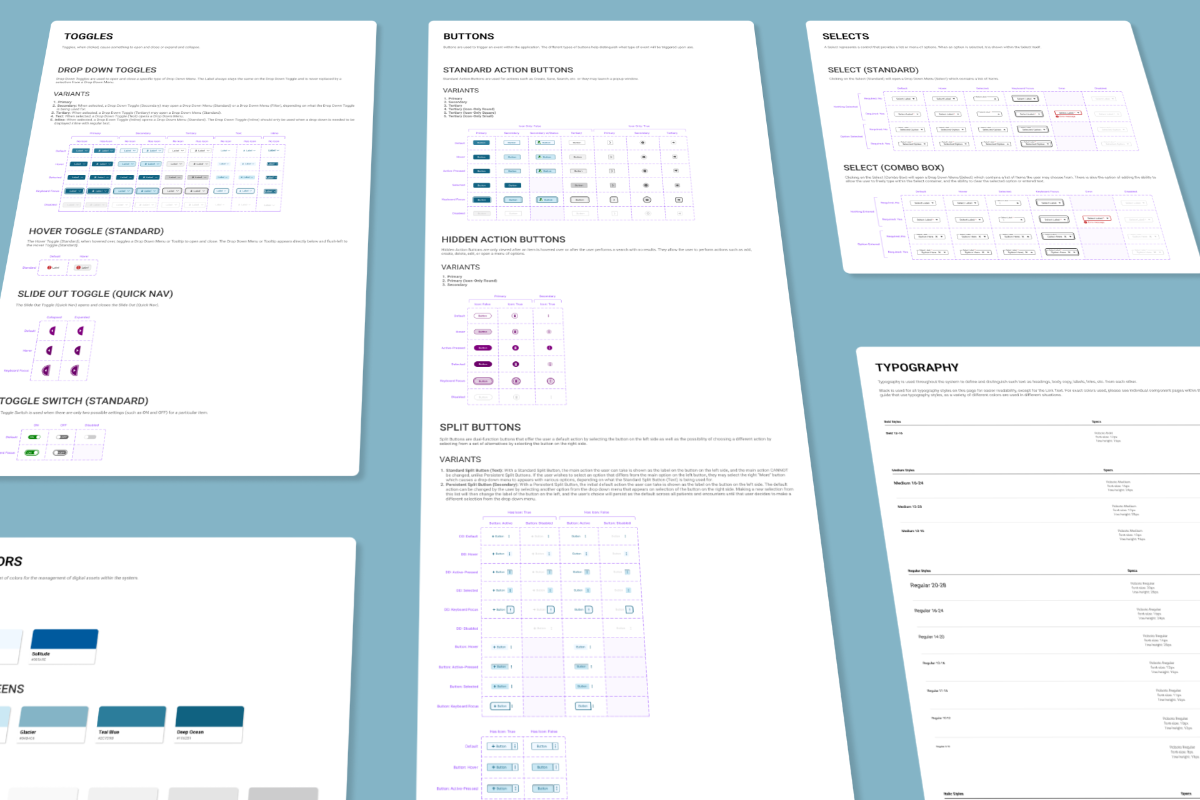Click the expanded Quick Nav slide-out toggle icon
Viewport: 1200px width, 800px height.
pyautogui.click(x=81, y=330)
